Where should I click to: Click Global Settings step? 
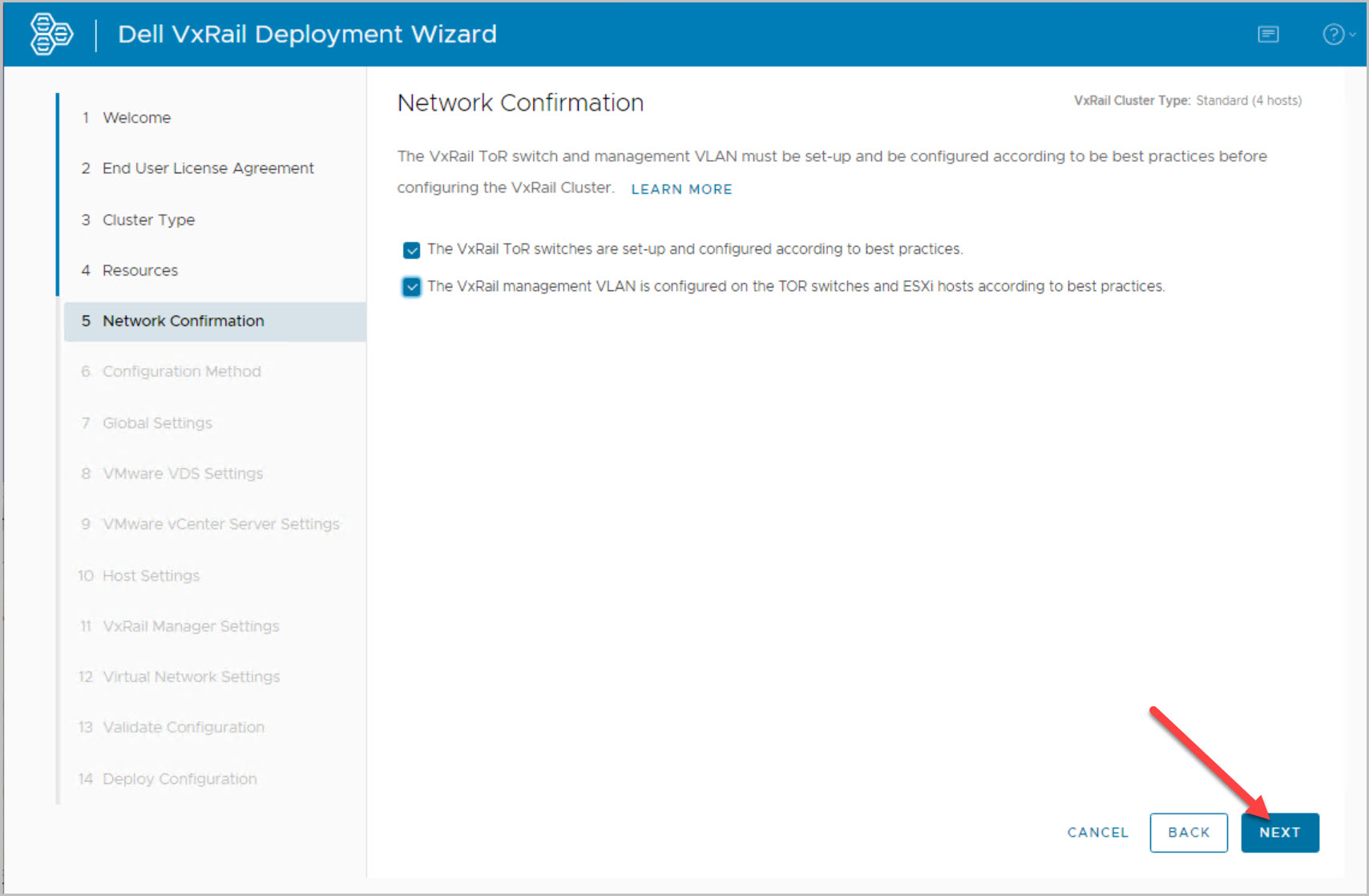[157, 423]
